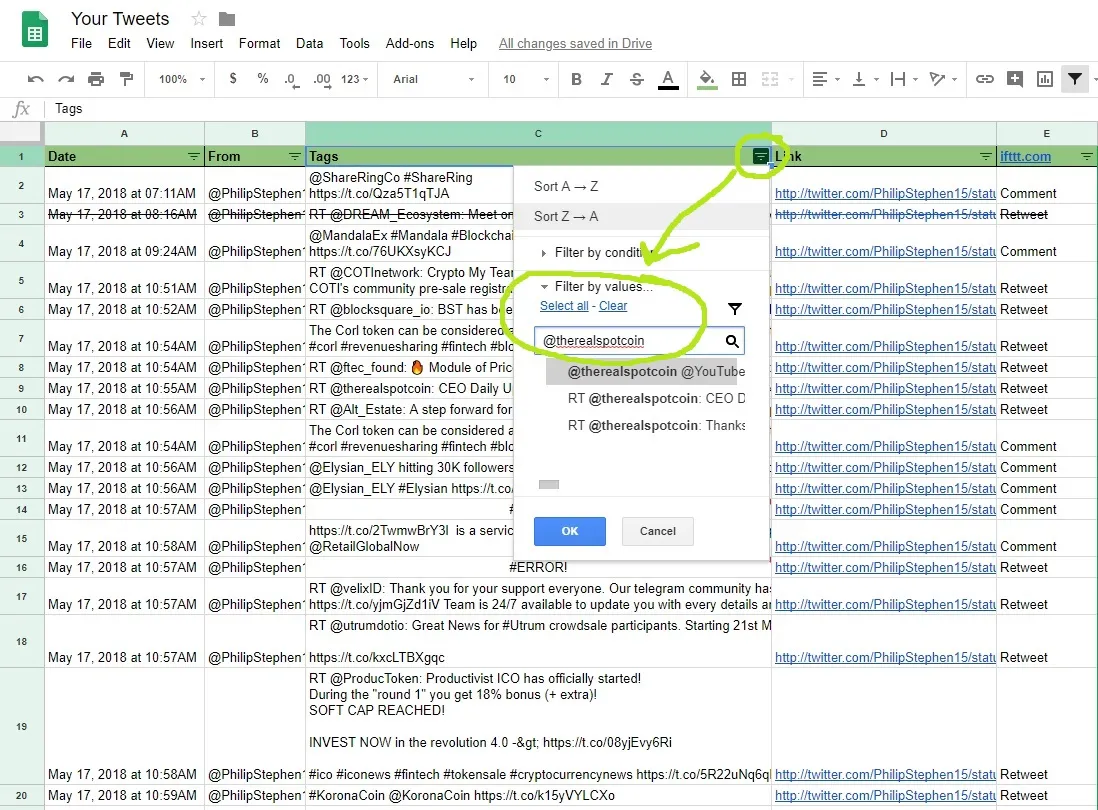Toggle bold formatting

point(576,79)
